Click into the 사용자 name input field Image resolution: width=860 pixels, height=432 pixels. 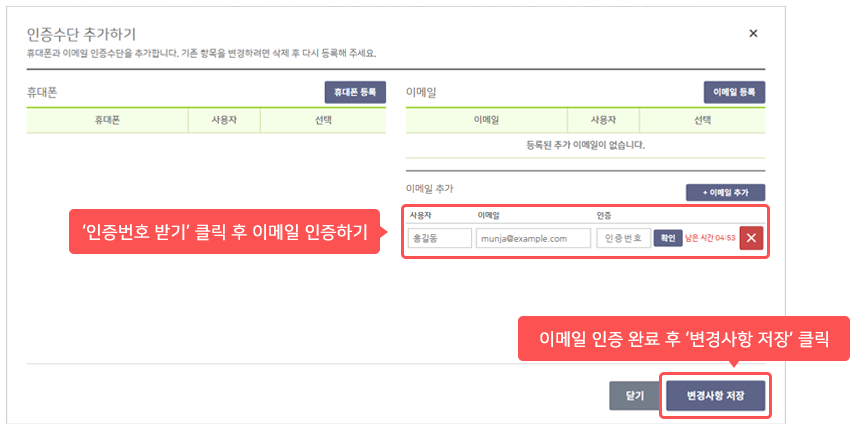[x=440, y=238]
